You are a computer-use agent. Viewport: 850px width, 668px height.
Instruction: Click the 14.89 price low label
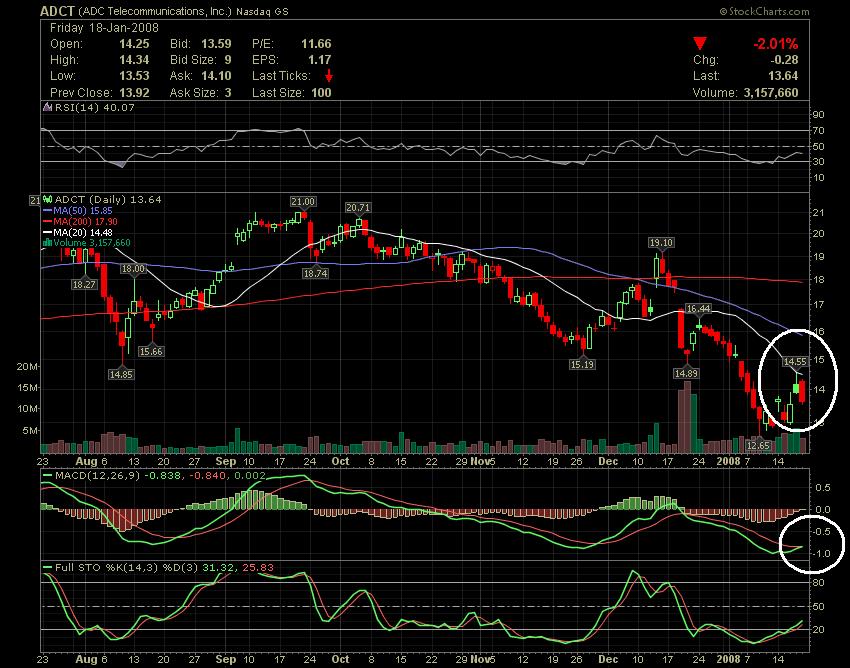686,373
